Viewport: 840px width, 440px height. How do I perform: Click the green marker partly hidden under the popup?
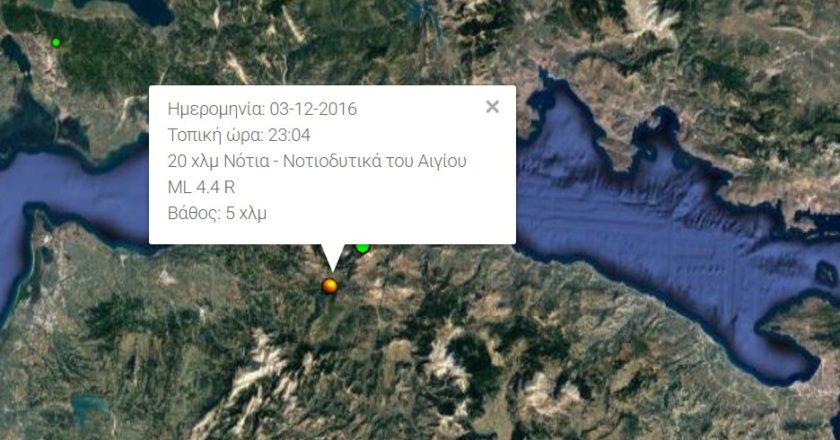coord(363,248)
